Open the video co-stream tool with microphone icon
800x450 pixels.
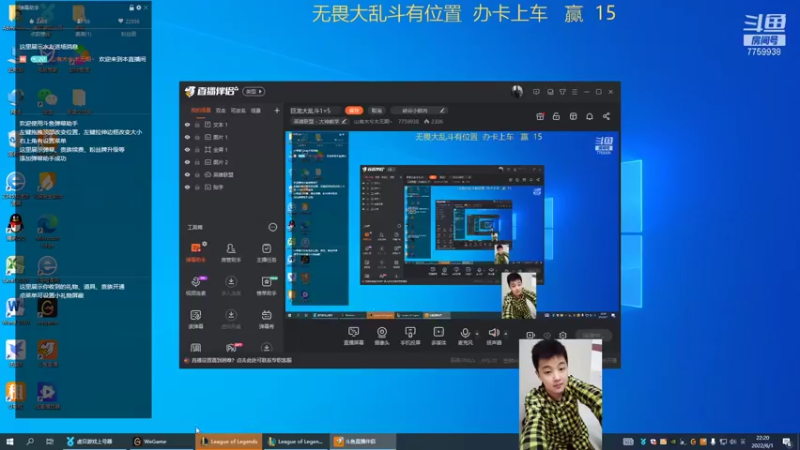[195, 285]
